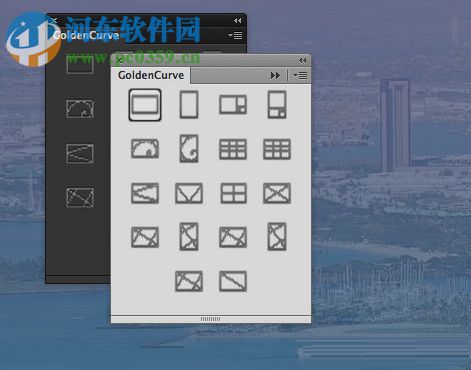471x370 pixels.
Task: Select the landscape golden spiral overlay icon
Action: click(145, 149)
